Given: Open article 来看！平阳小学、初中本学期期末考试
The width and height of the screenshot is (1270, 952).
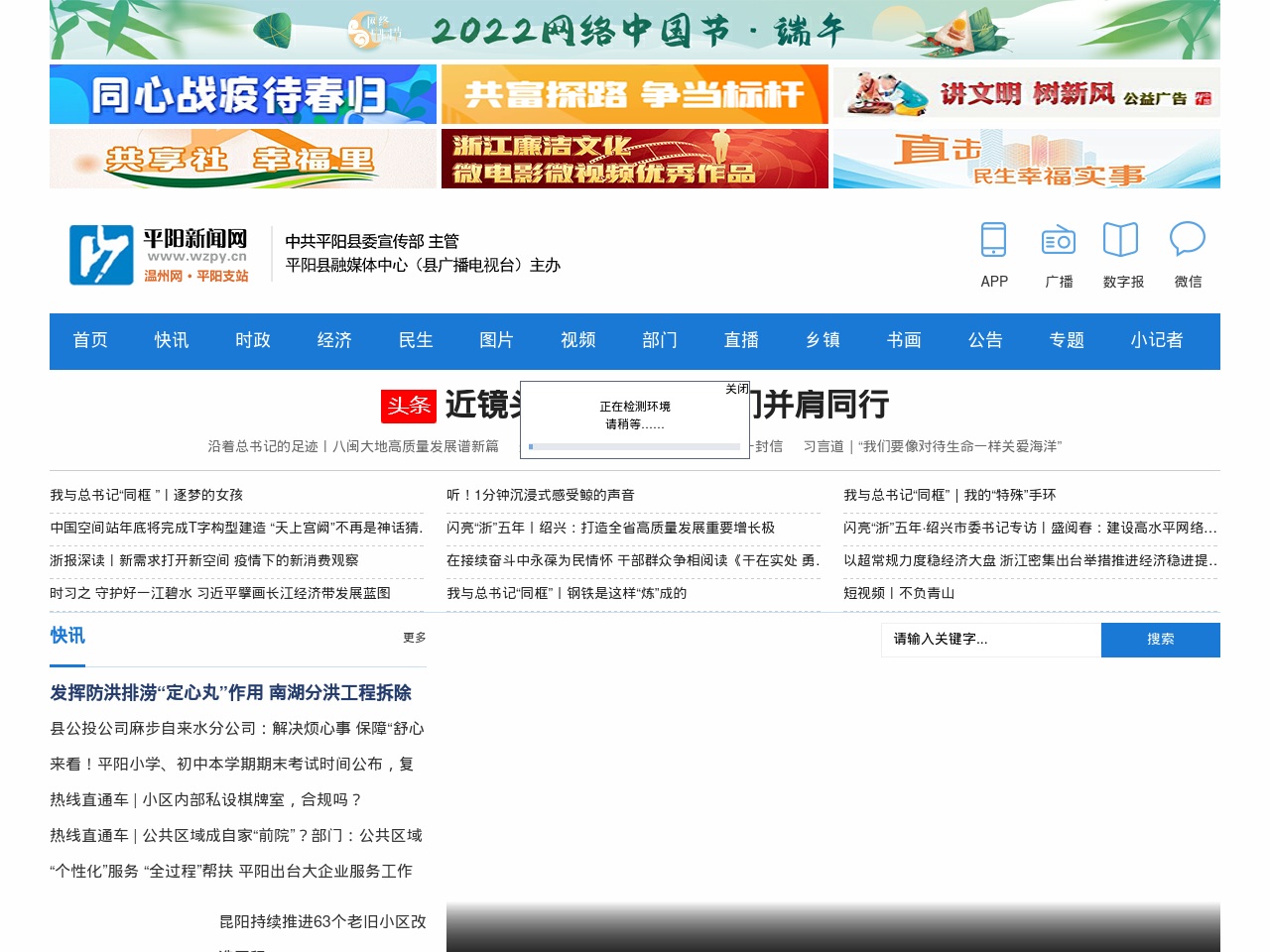Looking at the screenshot, I should [x=232, y=764].
